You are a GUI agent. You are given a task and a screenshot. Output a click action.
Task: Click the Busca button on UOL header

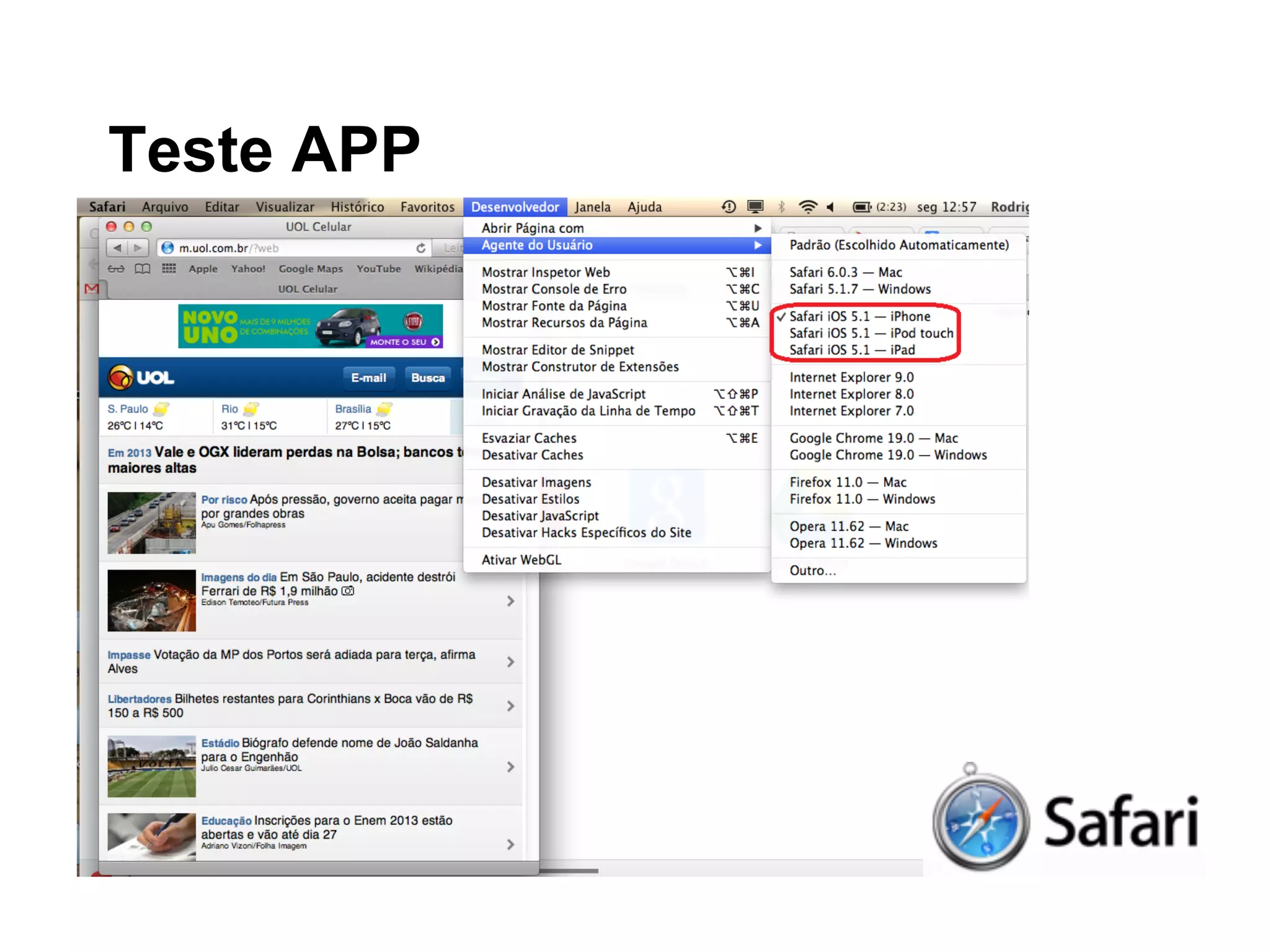[428, 378]
